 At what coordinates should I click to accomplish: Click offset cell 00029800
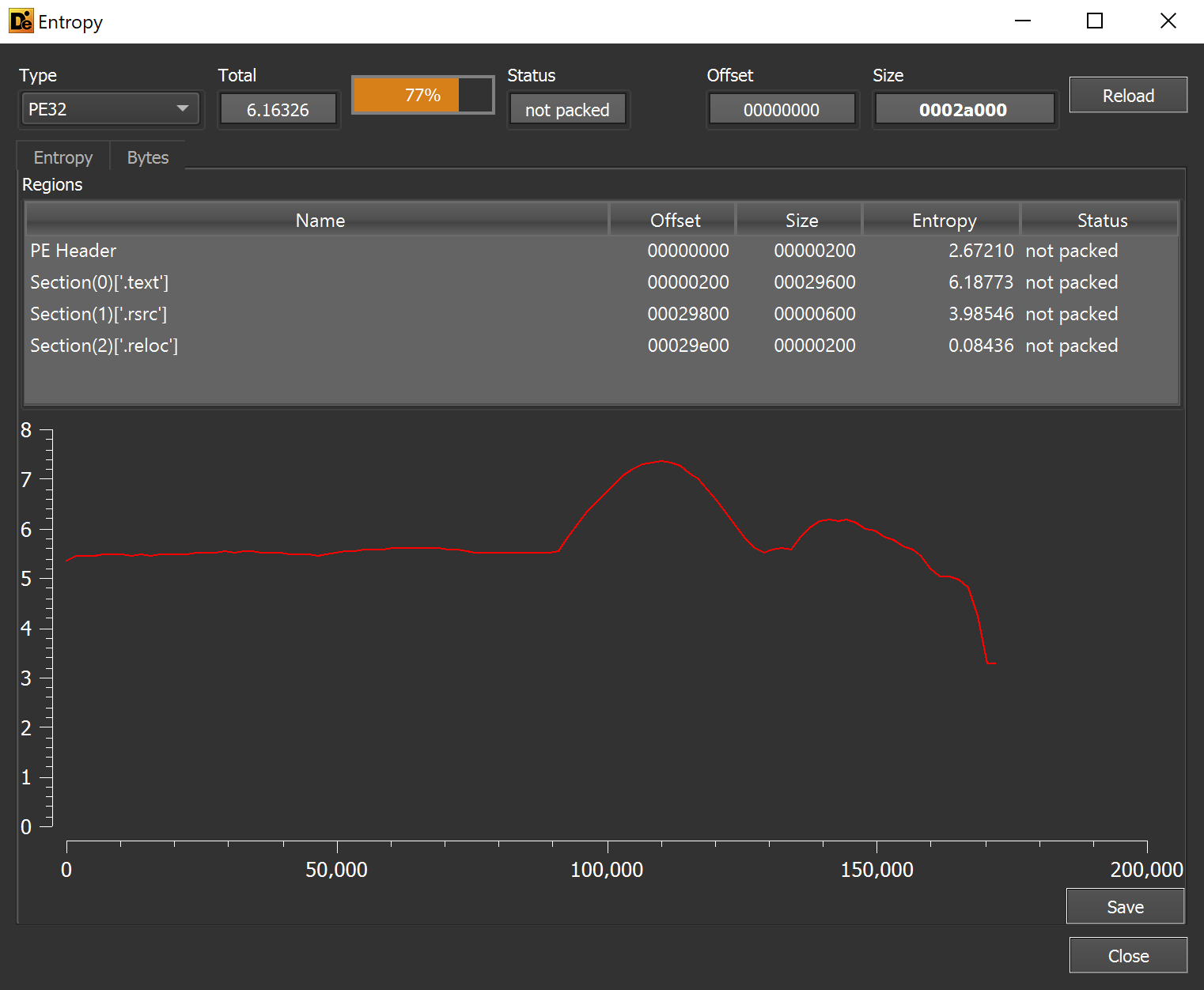pyautogui.click(x=688, y=314)
